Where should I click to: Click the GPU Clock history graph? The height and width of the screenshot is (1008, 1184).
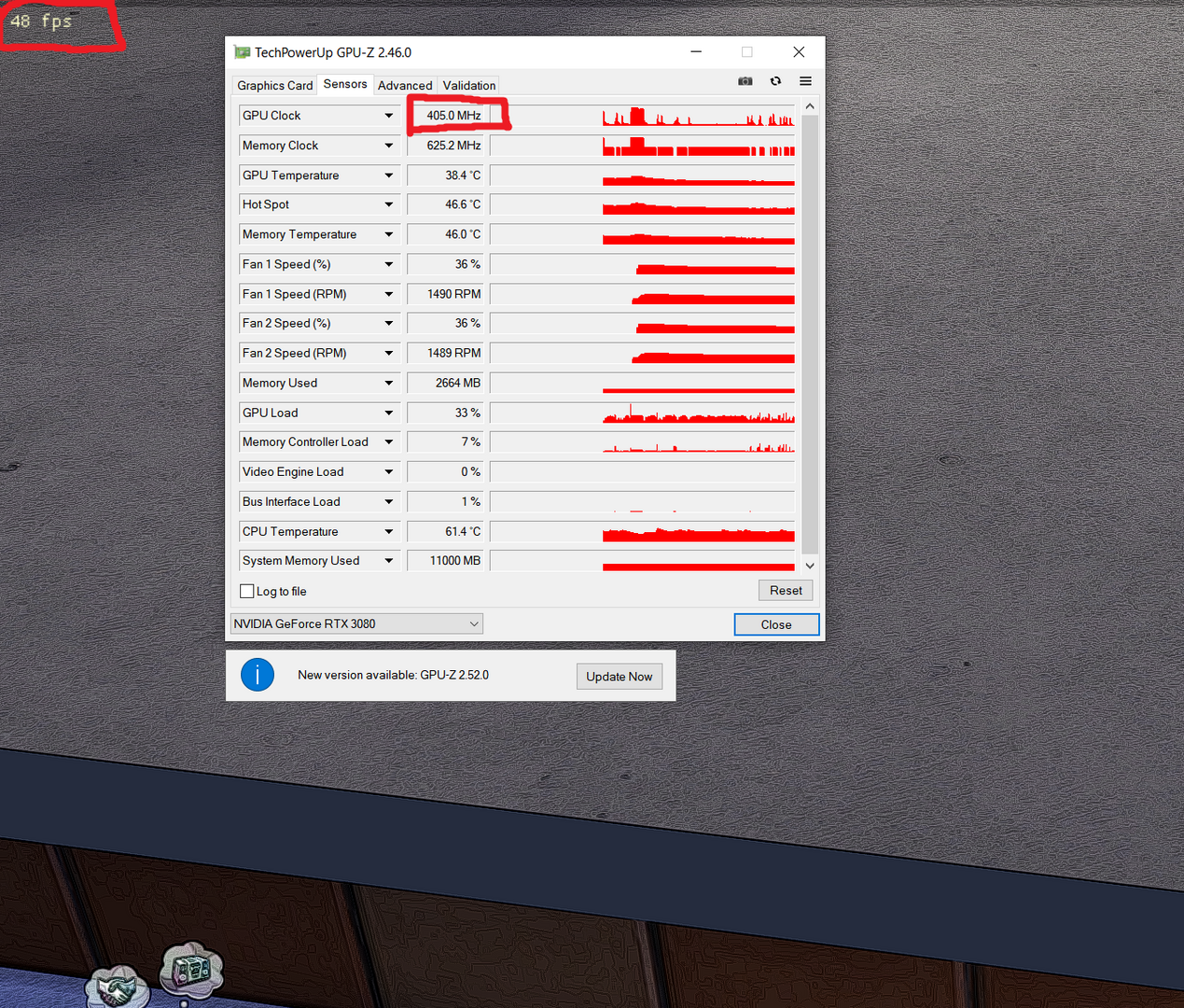click(643, 116)
